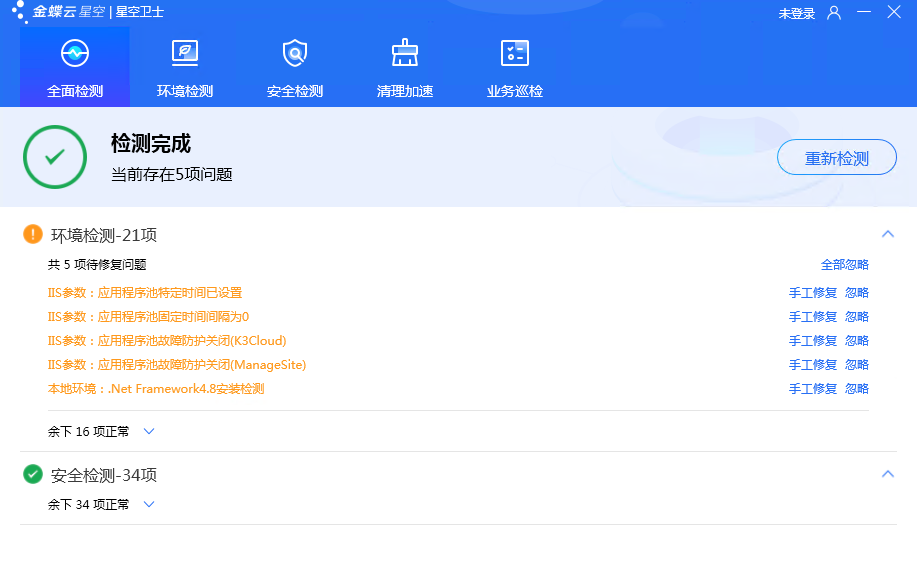
Task: Collapse the 环境检测-21项 section
Action: [887, 234]
